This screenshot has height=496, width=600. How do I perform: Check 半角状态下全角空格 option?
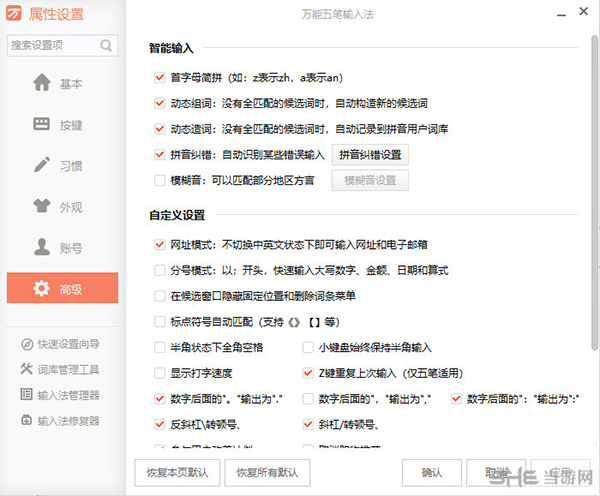click(x=160, y=347)
